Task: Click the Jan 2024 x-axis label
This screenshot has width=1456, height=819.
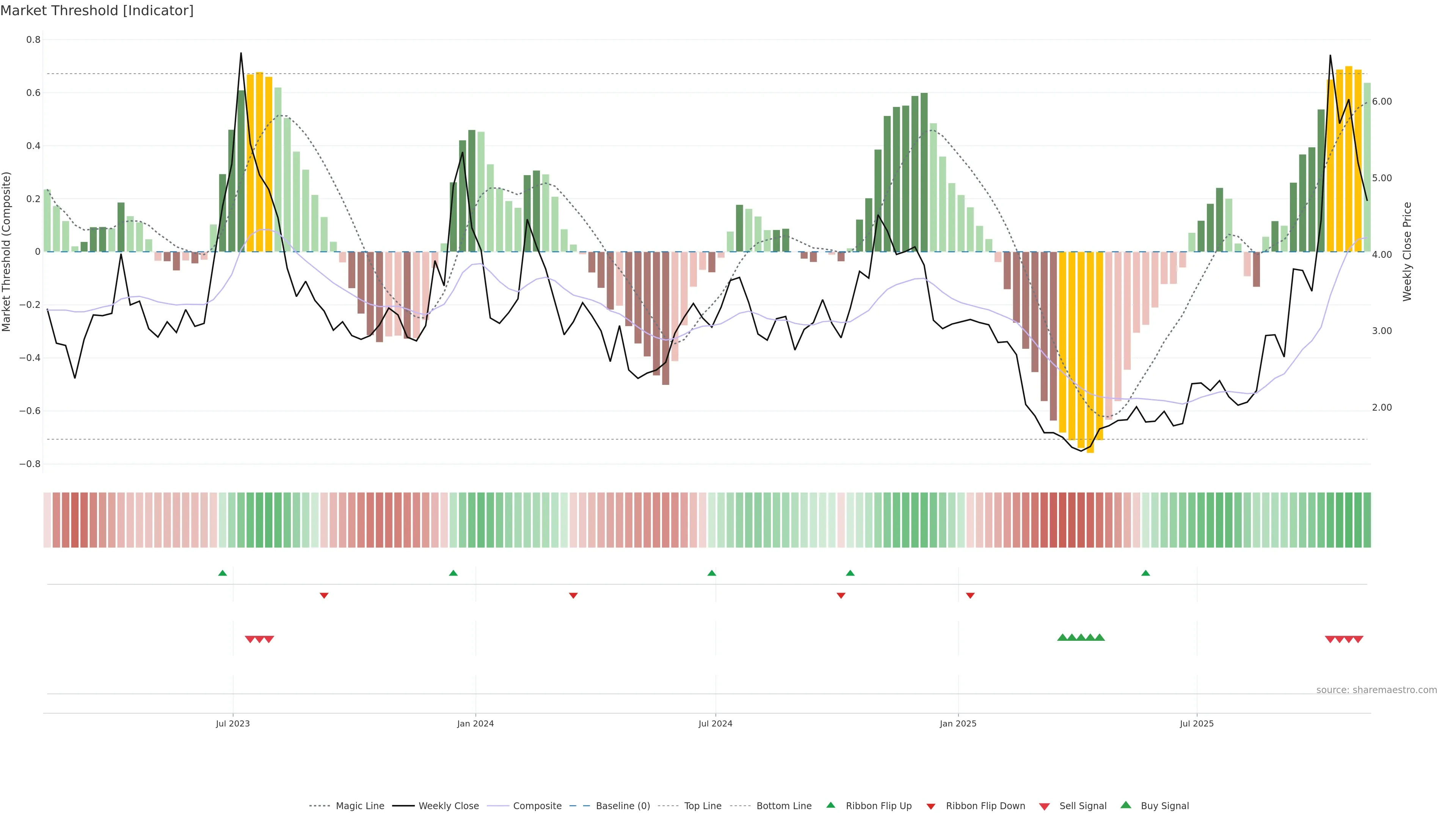Action: point(475,723)
